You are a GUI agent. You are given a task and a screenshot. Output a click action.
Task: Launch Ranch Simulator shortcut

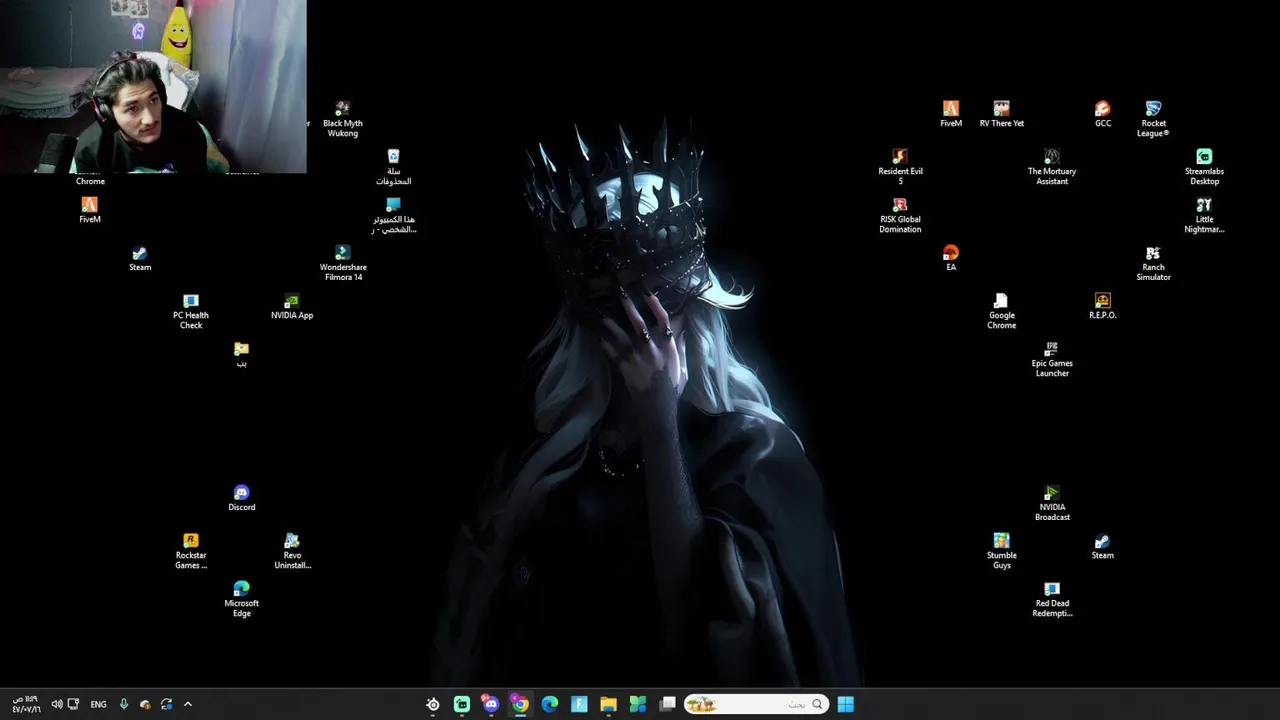pos(1153,263)
